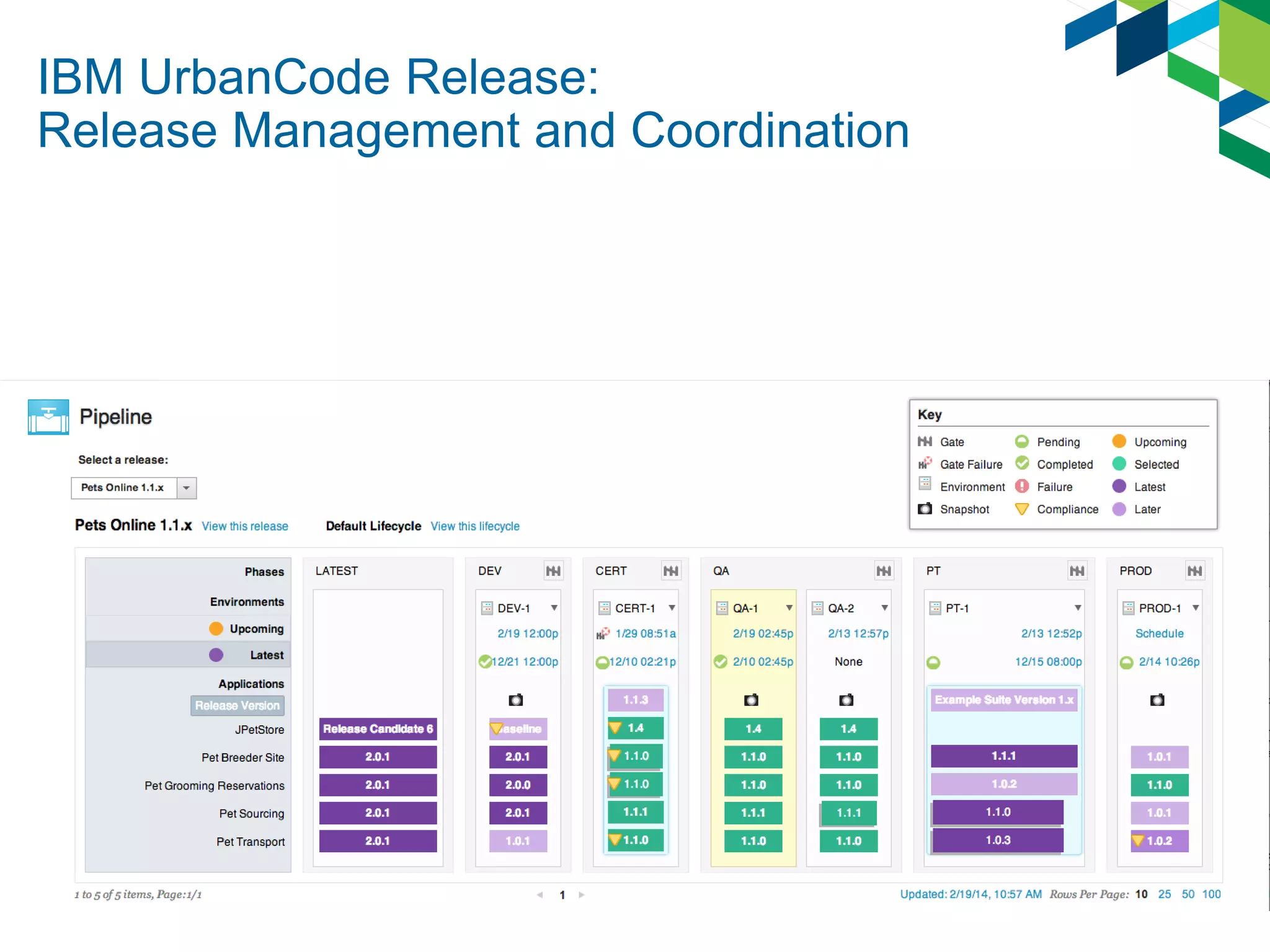
Task: Expand the QA-2 environment dropdown arrow
Action: (x=884, y=608)
